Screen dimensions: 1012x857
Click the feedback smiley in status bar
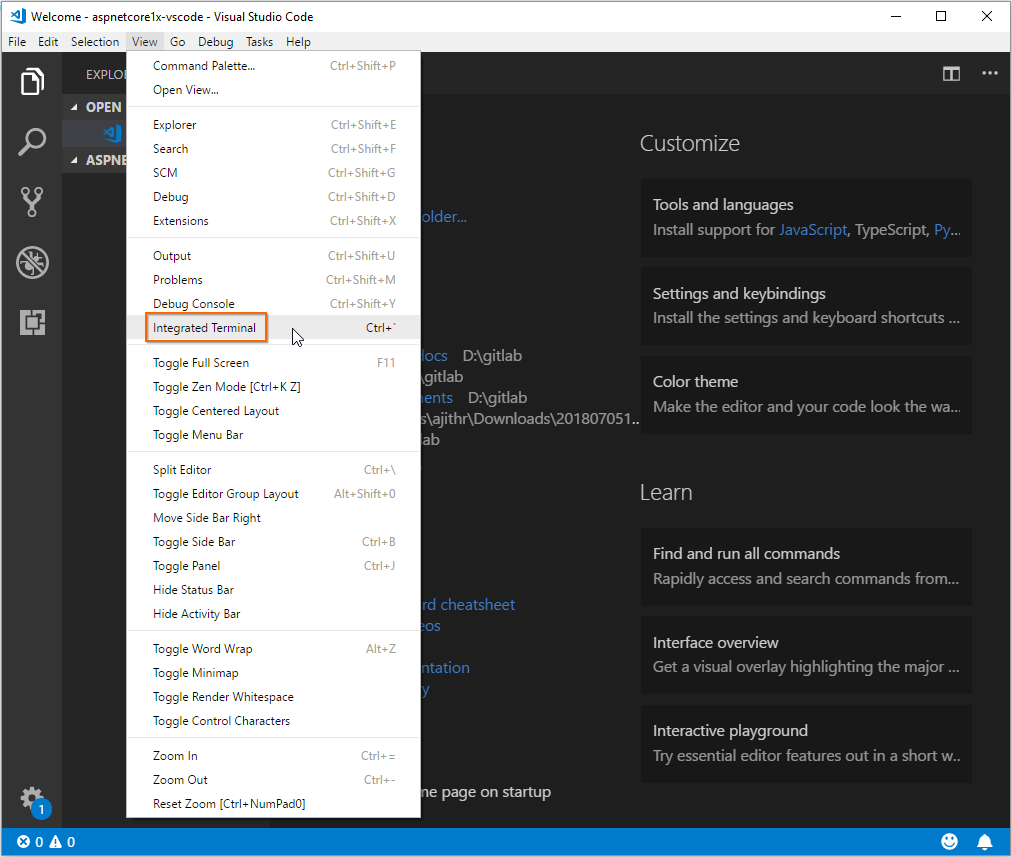(x=949, y=841)
